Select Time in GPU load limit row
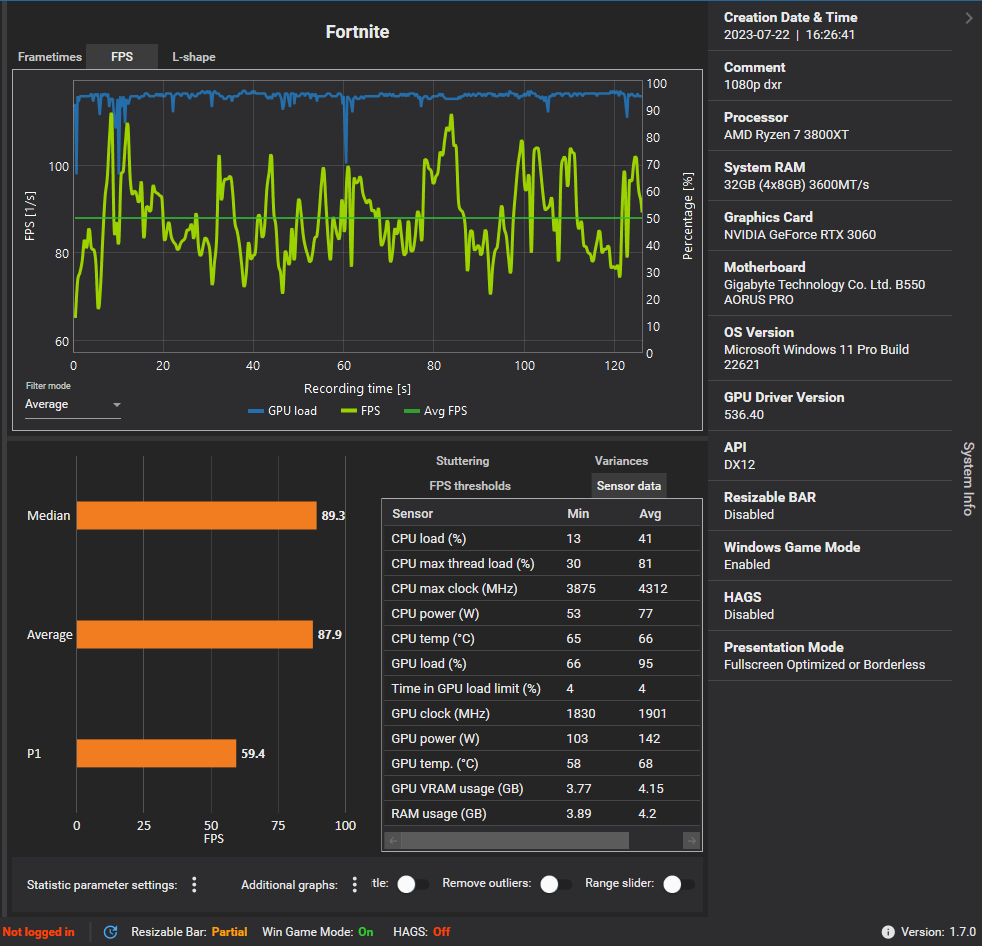This screenshot has height=946, width=982. (x=542, y=689)
